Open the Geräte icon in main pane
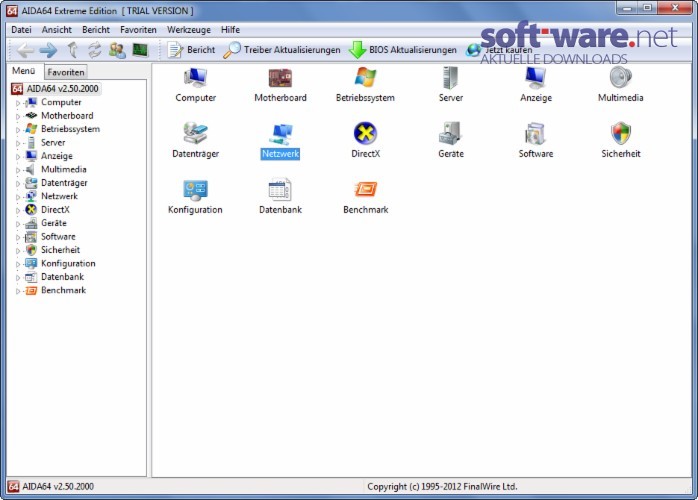This screenshot has height=500, width=698. tap(450, 134)
